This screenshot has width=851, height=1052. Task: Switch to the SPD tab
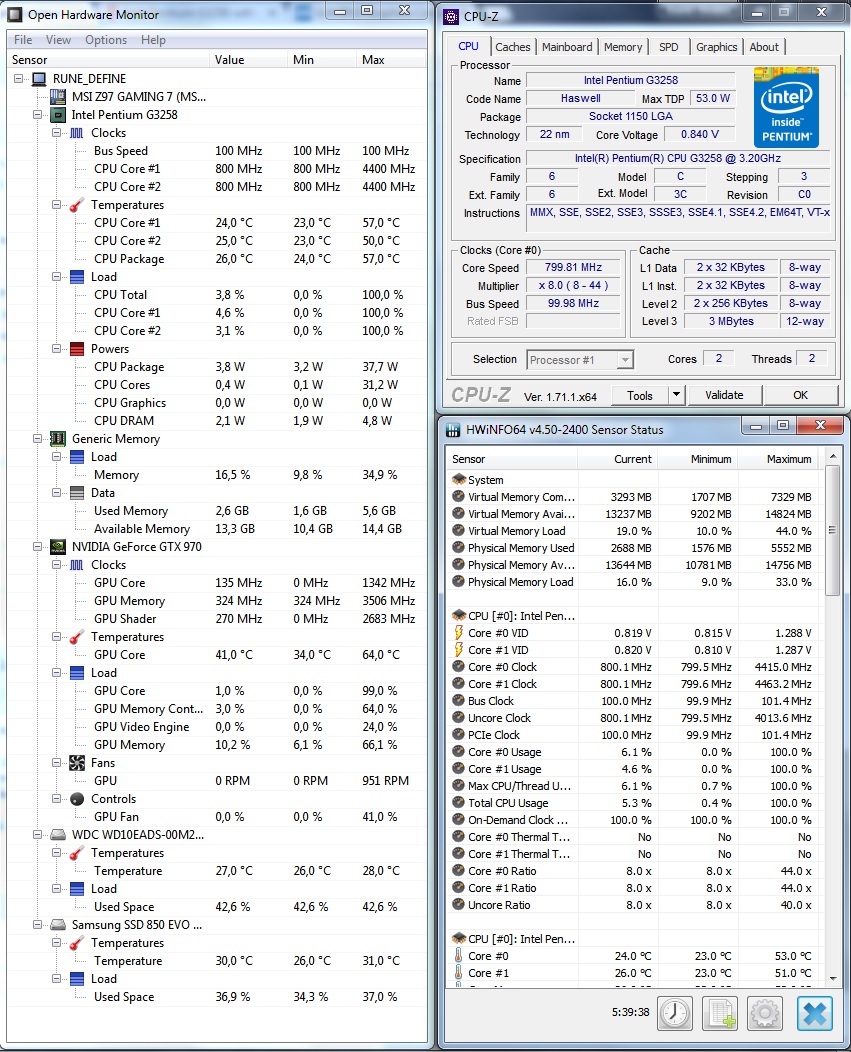coord(668,47)
